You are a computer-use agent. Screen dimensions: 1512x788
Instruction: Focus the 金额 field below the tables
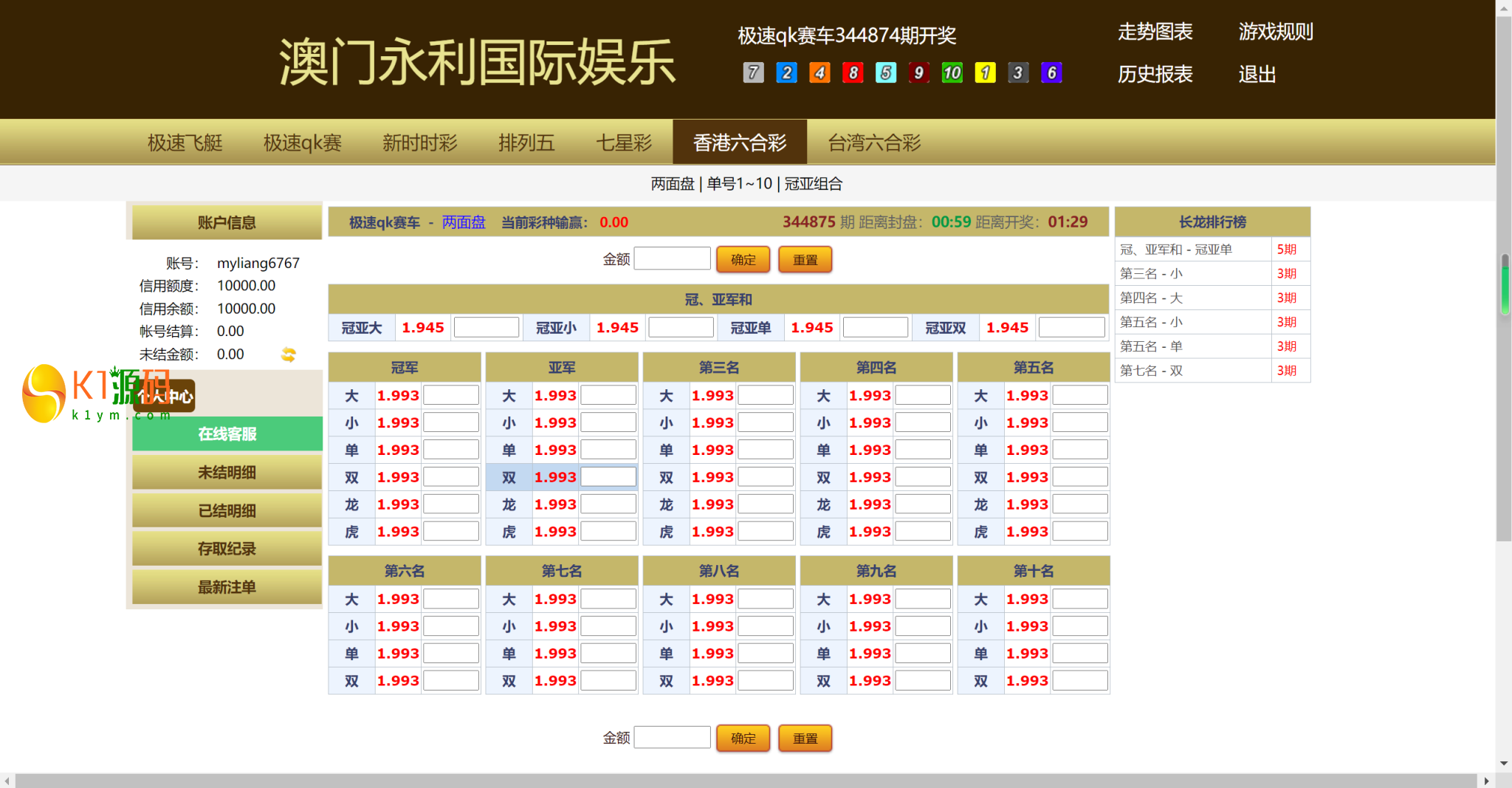point(673,737)
